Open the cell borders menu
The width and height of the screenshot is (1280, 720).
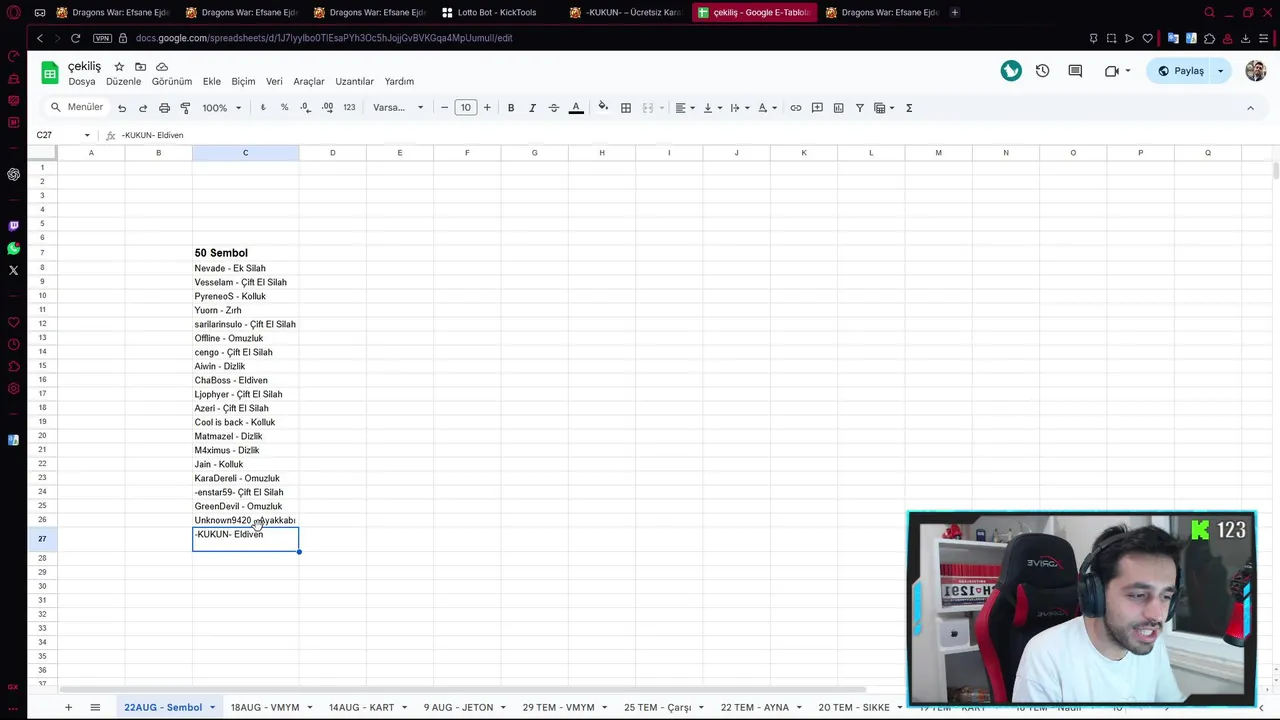[x=626, y=108]
